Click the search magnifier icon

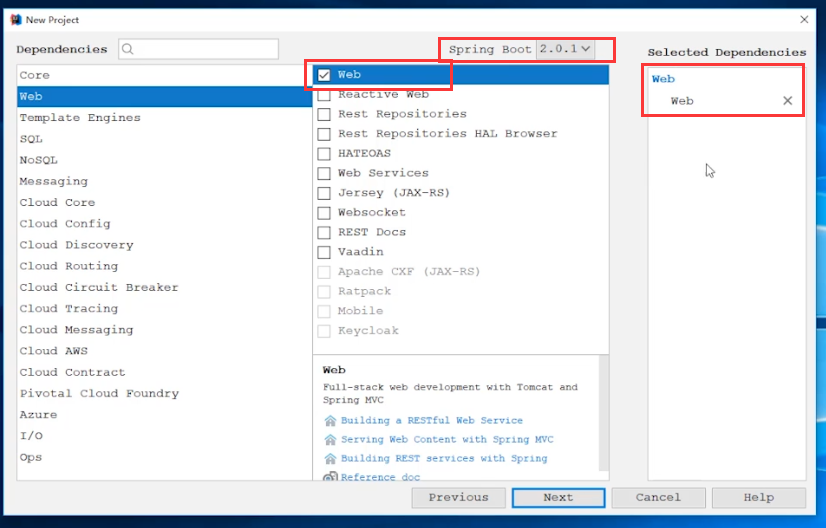point(127,49)
